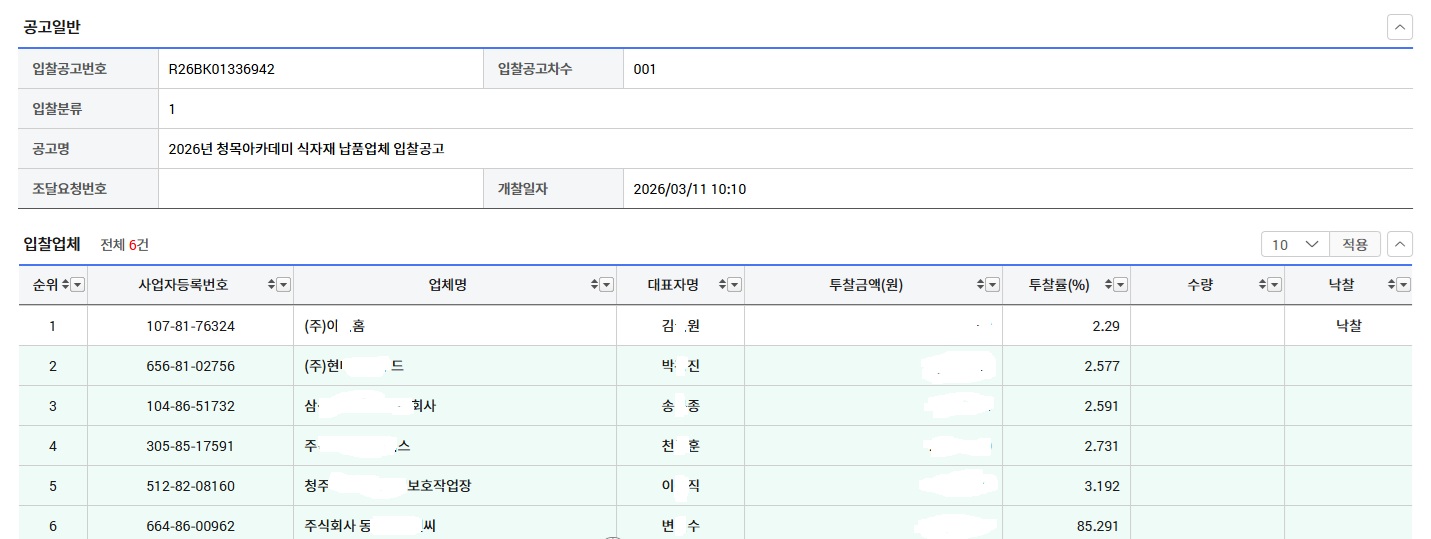
Task: Sort by 수량 column
Action: pos(1262,285)
